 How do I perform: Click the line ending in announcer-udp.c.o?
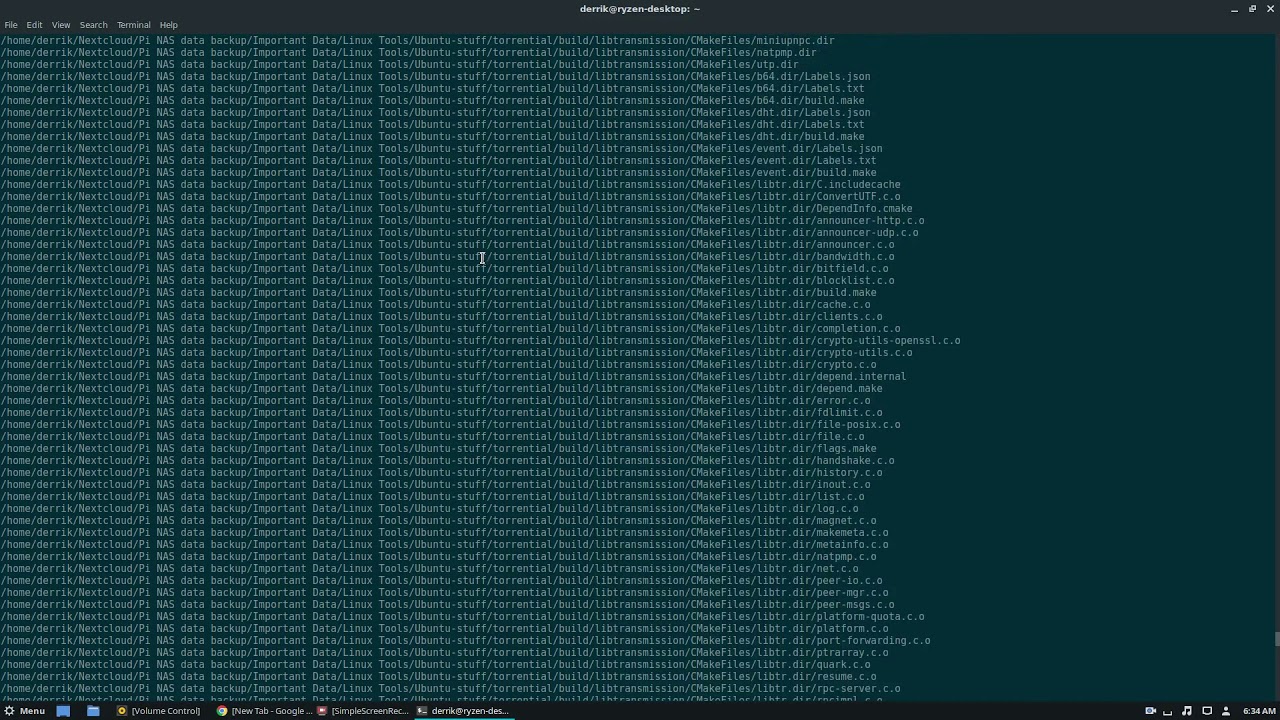[x=459, y=232]
